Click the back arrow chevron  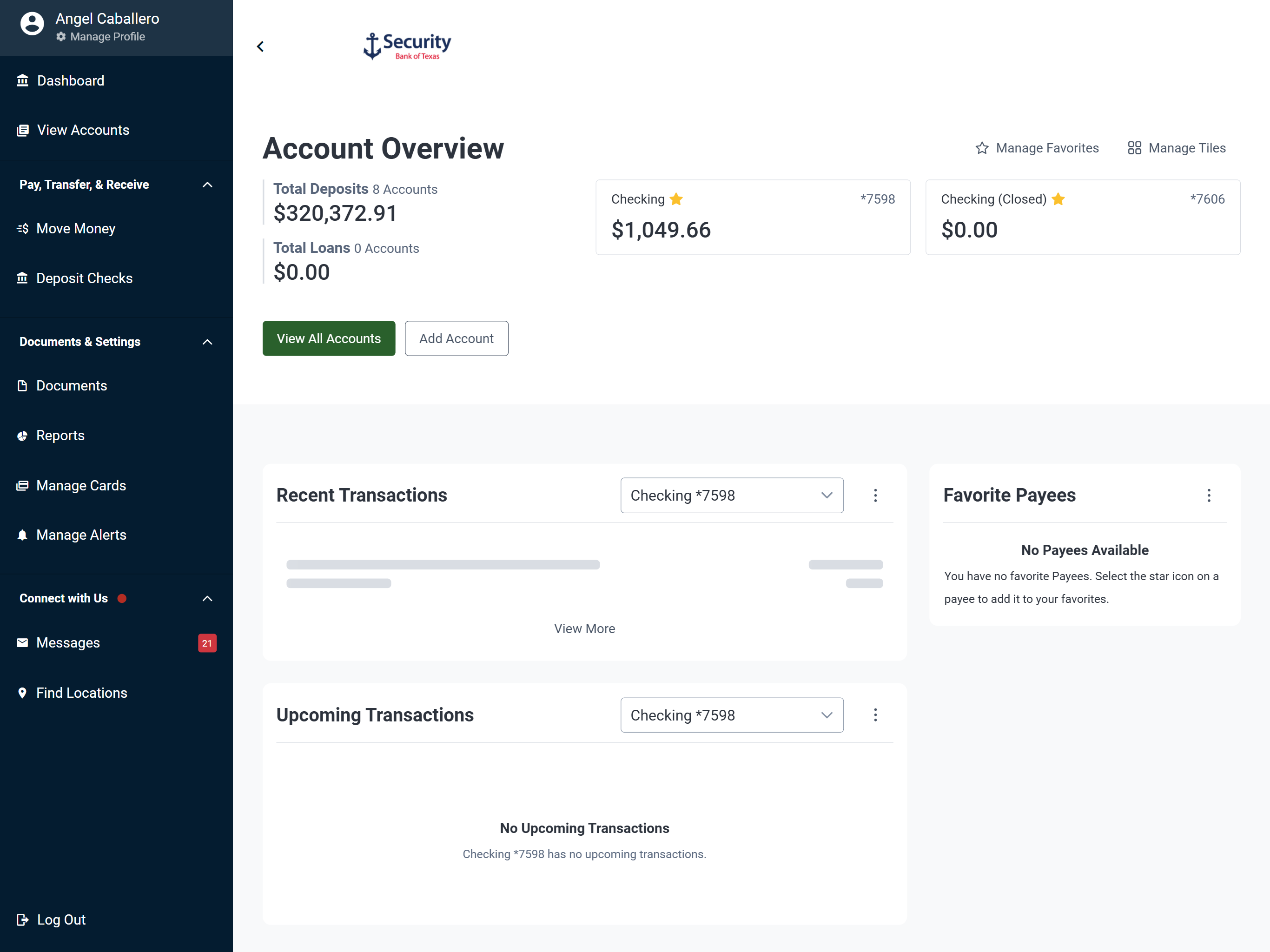coord(260,46)
